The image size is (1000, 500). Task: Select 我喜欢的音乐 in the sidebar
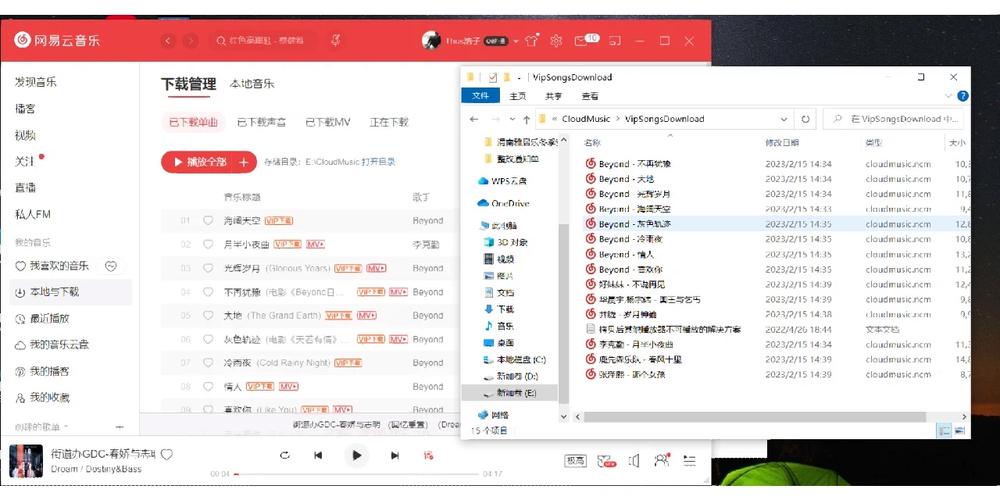[x=52, y=266]
